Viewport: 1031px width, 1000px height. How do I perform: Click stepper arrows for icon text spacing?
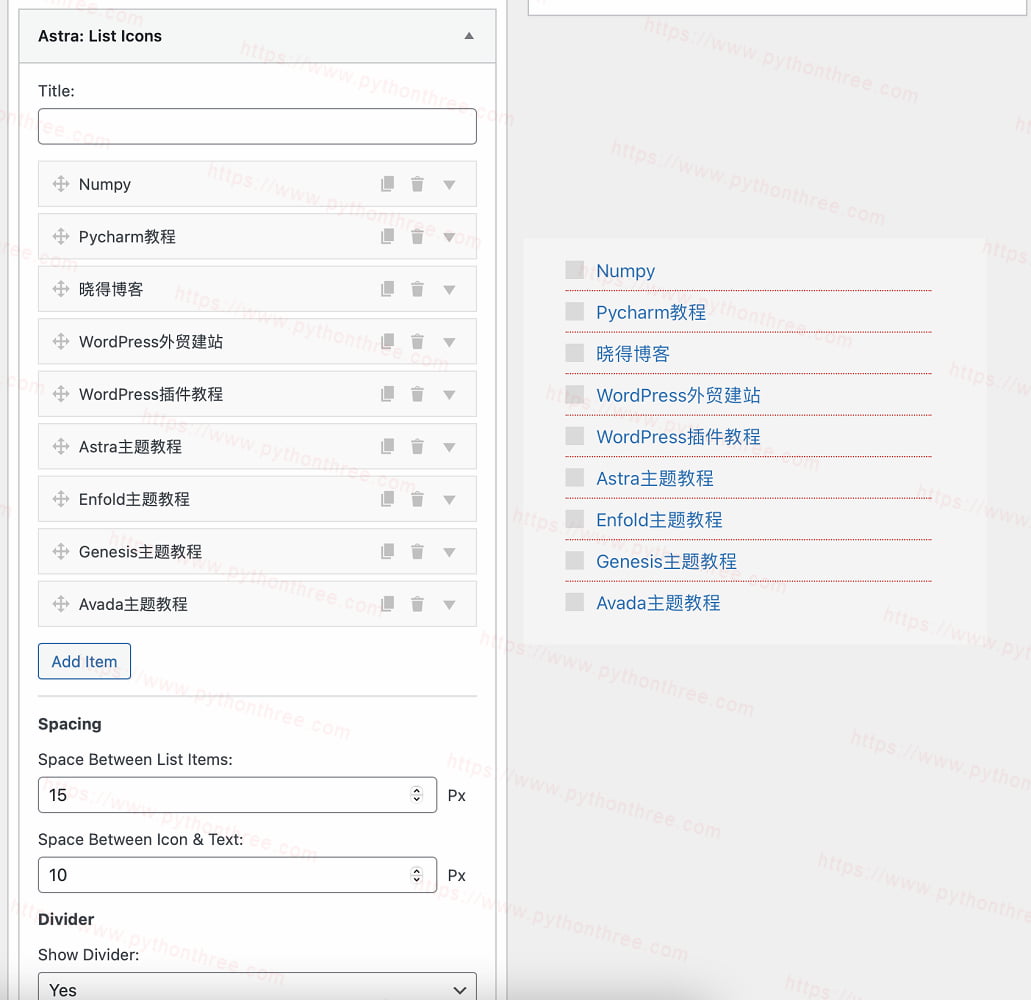[416, 875]
